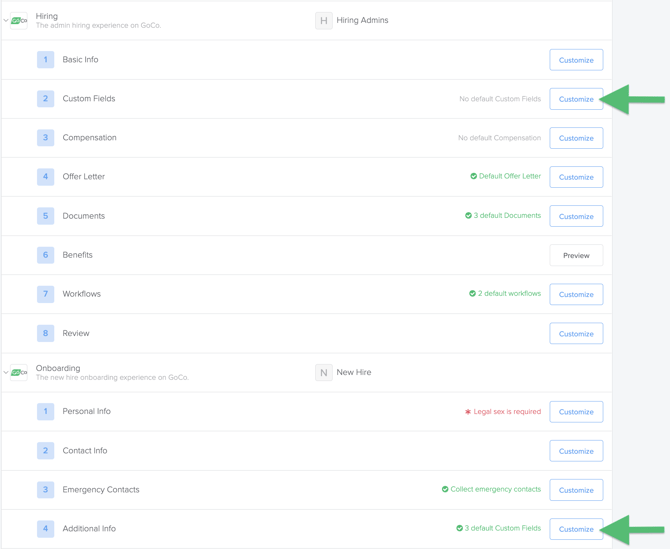The image size is (670, 549).
Task: Select step 2 badge for Custom Fields
Action: [45, 99]
